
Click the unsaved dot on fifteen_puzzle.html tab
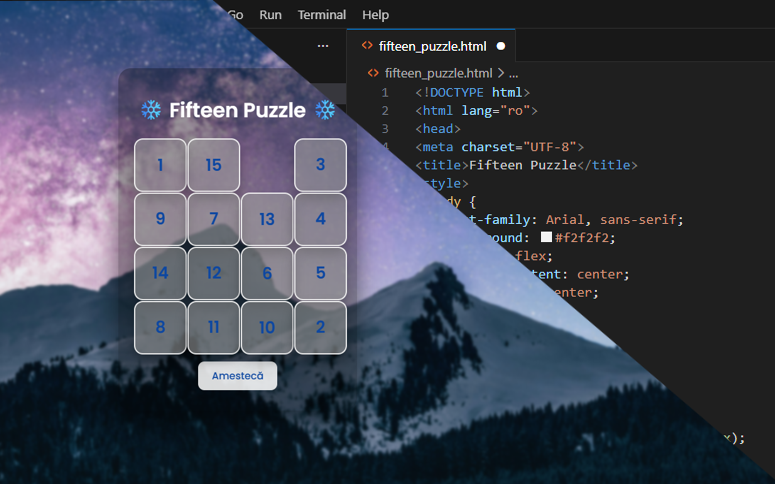(x=500, y=46)
